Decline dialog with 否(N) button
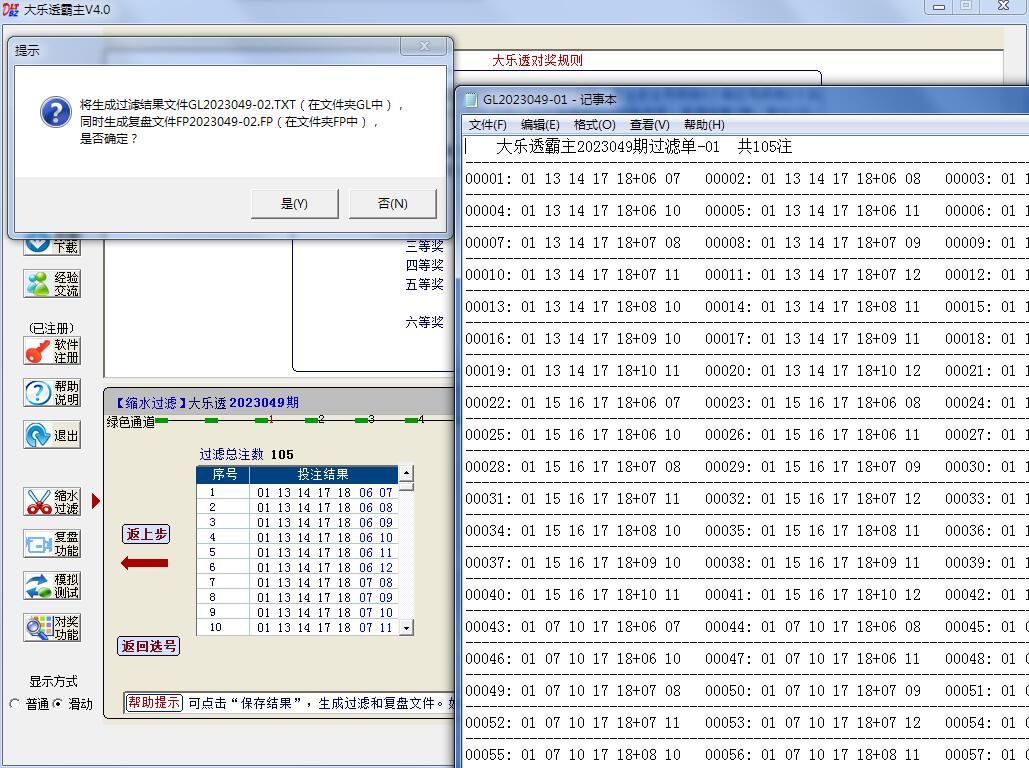1029x768 pixels. pos(392,204)
